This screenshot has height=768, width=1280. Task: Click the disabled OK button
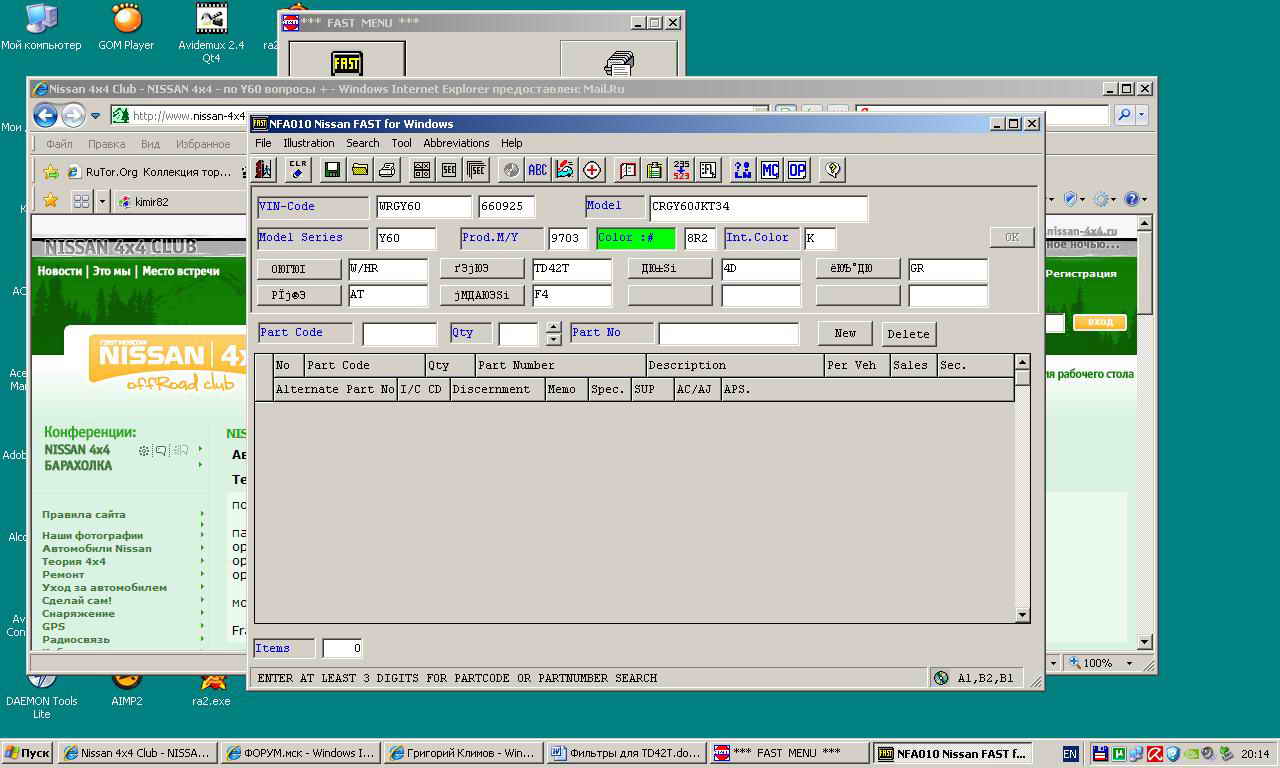1012,237
